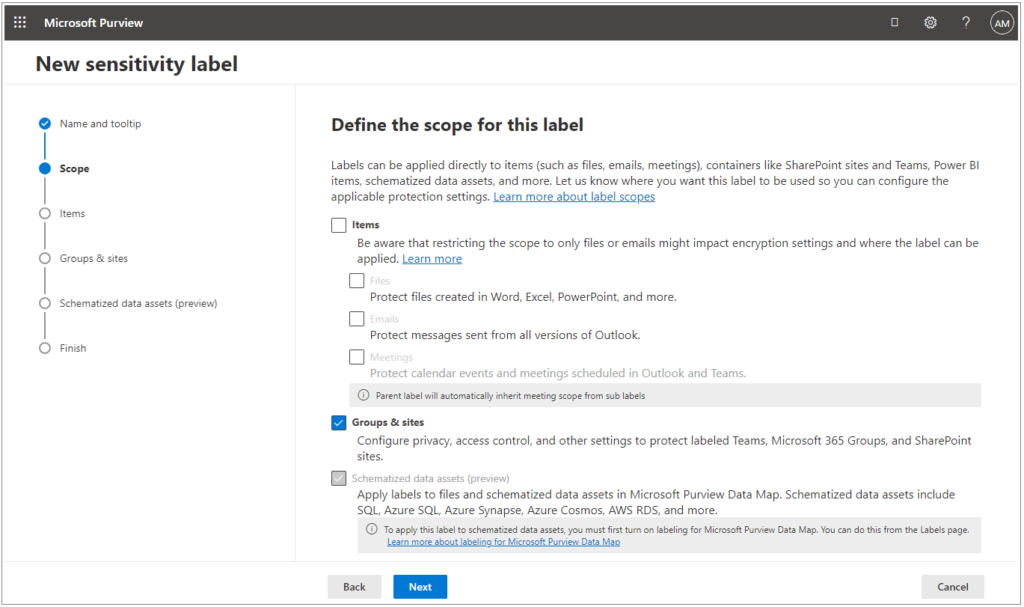
Task: Toggle Schematized data assets (preview) checkbox
Action: click(338, 478)
